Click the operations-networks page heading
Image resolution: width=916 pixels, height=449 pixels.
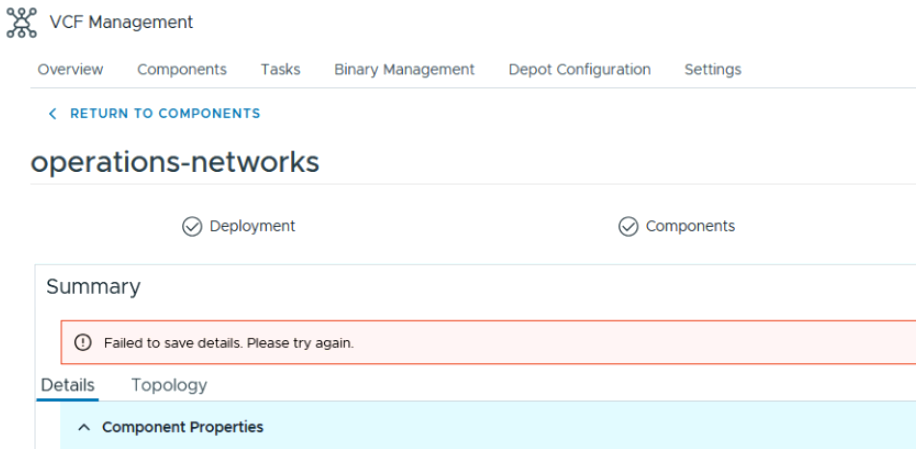(x=175, y=162)
